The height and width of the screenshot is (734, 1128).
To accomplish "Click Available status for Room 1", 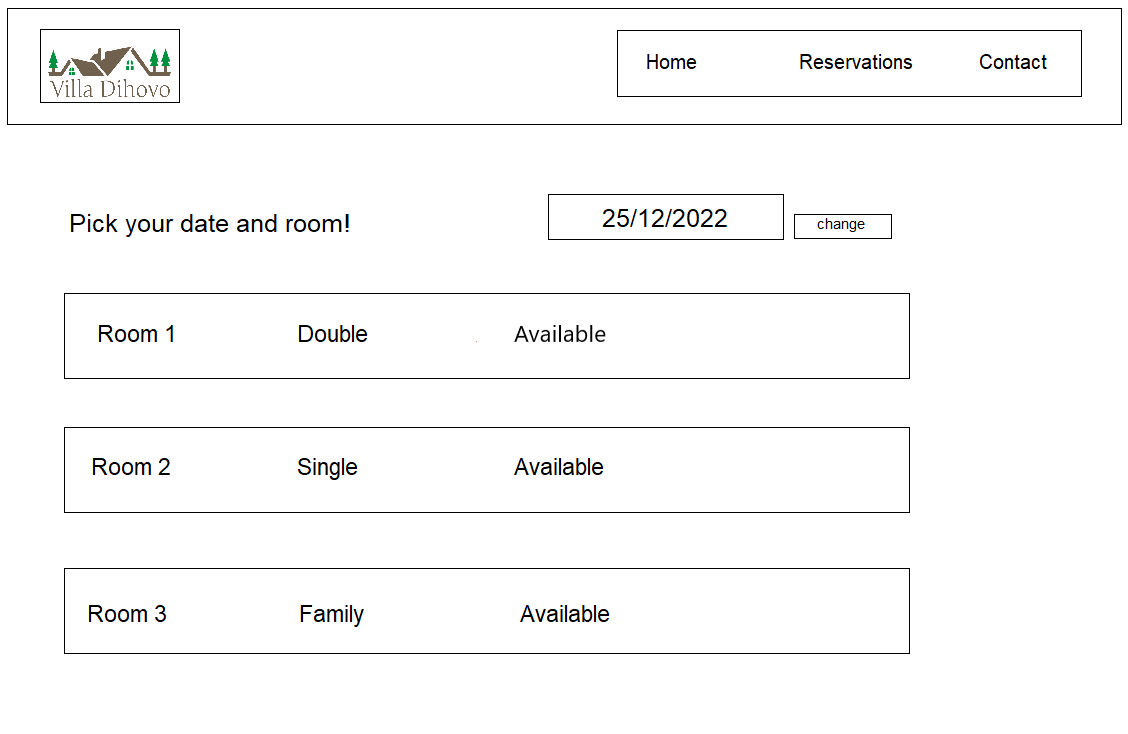I will [x=560, y=334].
